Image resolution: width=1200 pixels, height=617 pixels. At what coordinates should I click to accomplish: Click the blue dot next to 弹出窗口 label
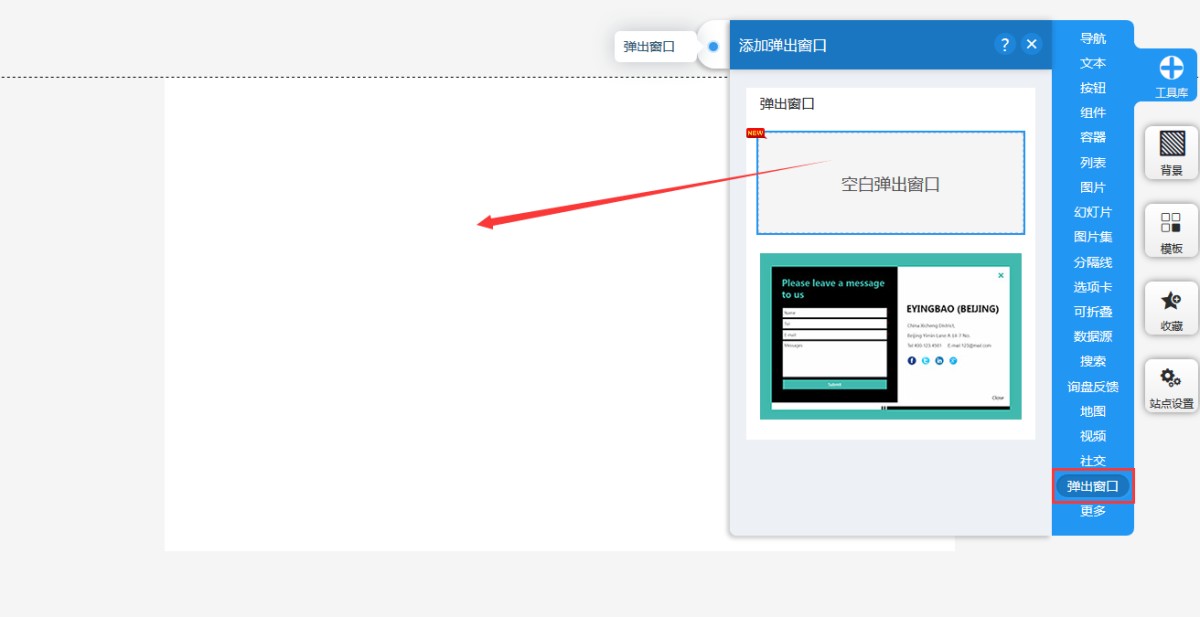tap(713, 46)
